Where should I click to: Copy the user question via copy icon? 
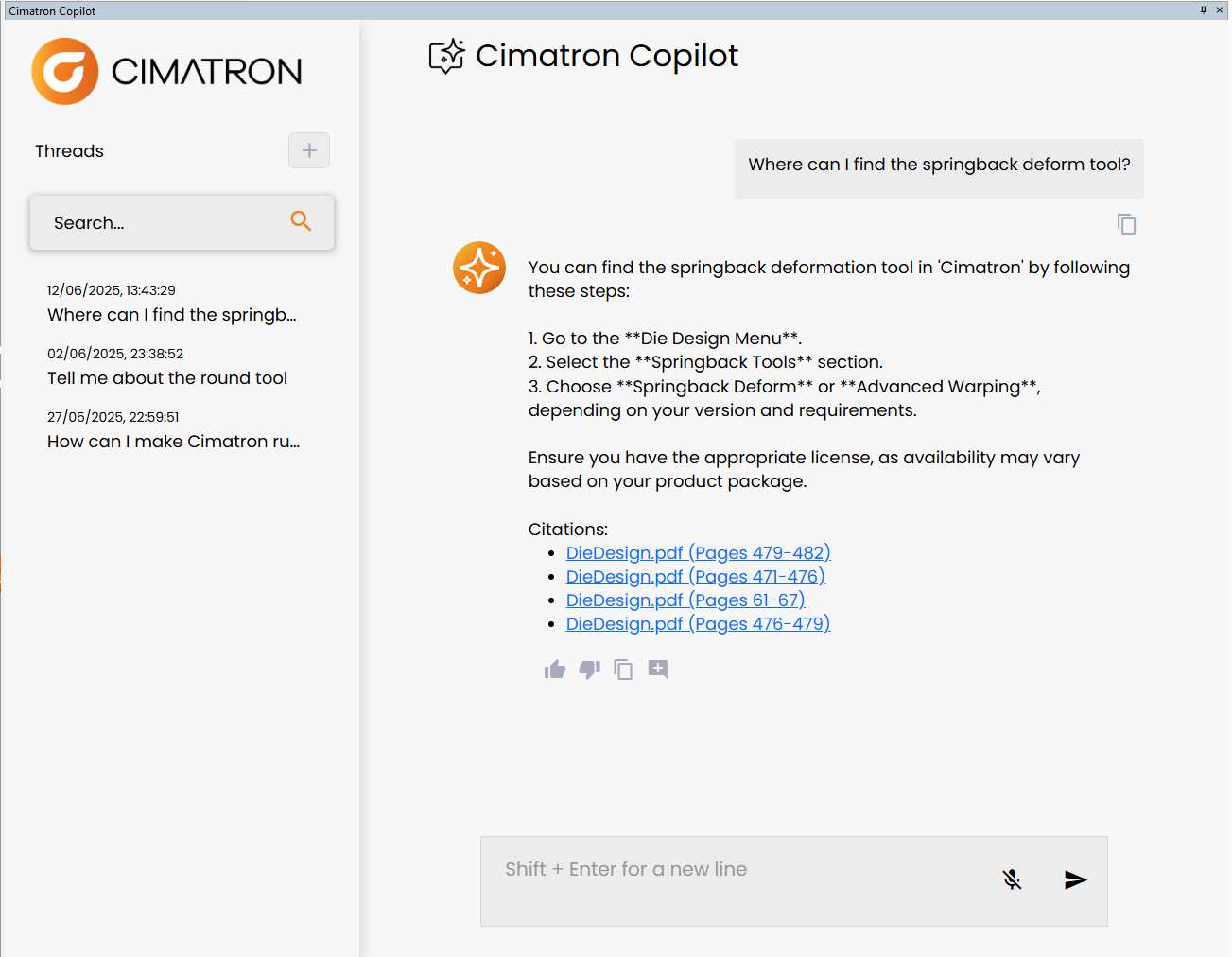1126,224
